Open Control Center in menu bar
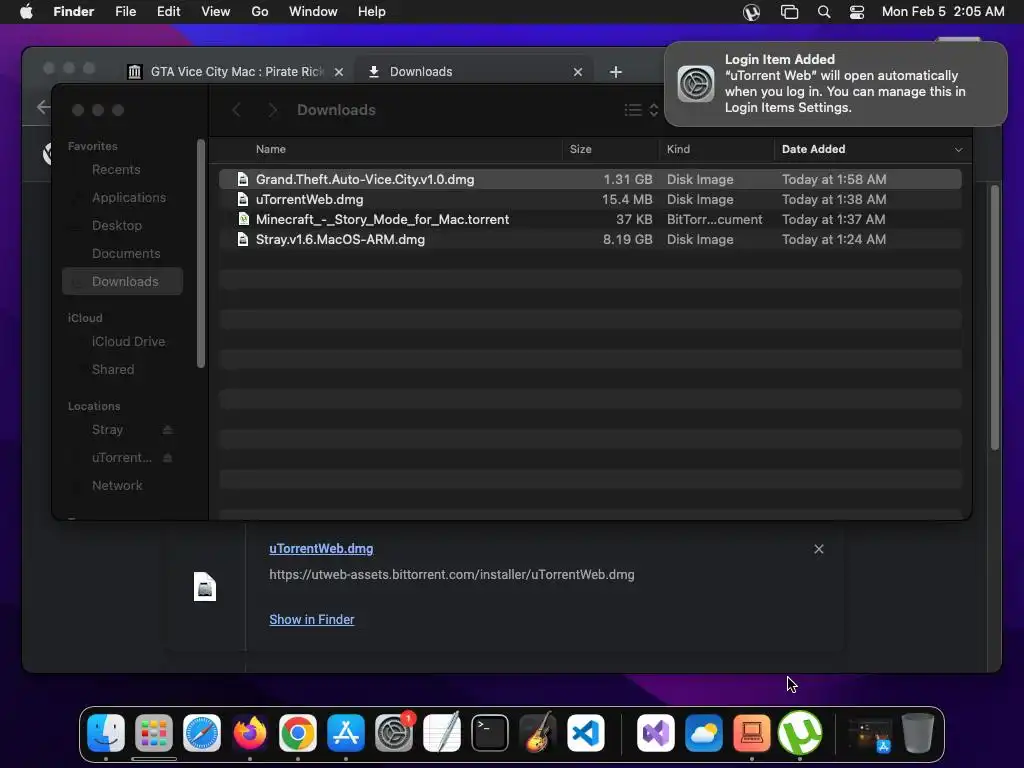This screenshot has width=1024, height=768. click(857, 12)
